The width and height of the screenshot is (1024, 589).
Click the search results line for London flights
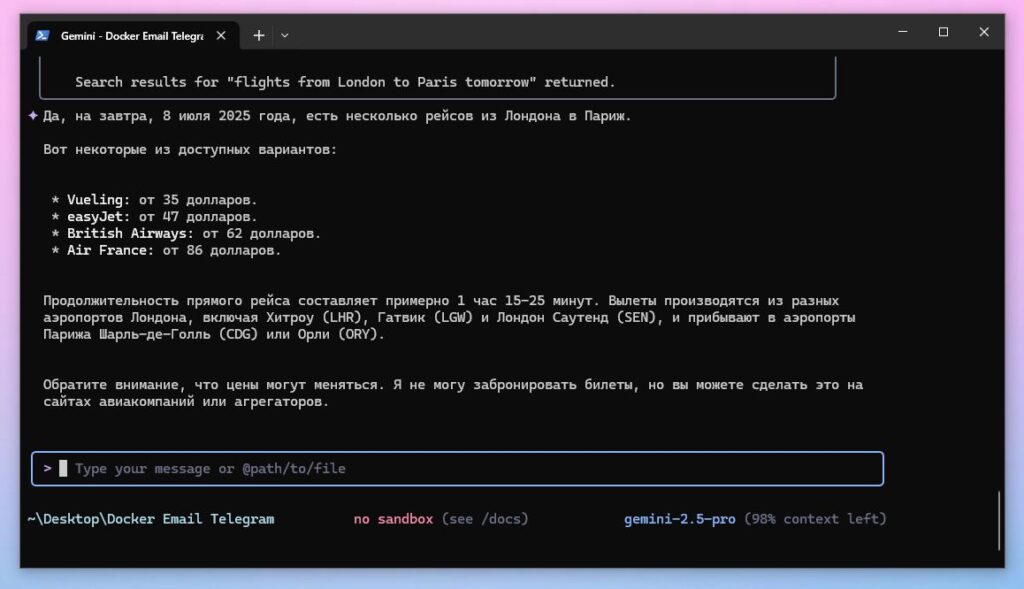point(345,82)
